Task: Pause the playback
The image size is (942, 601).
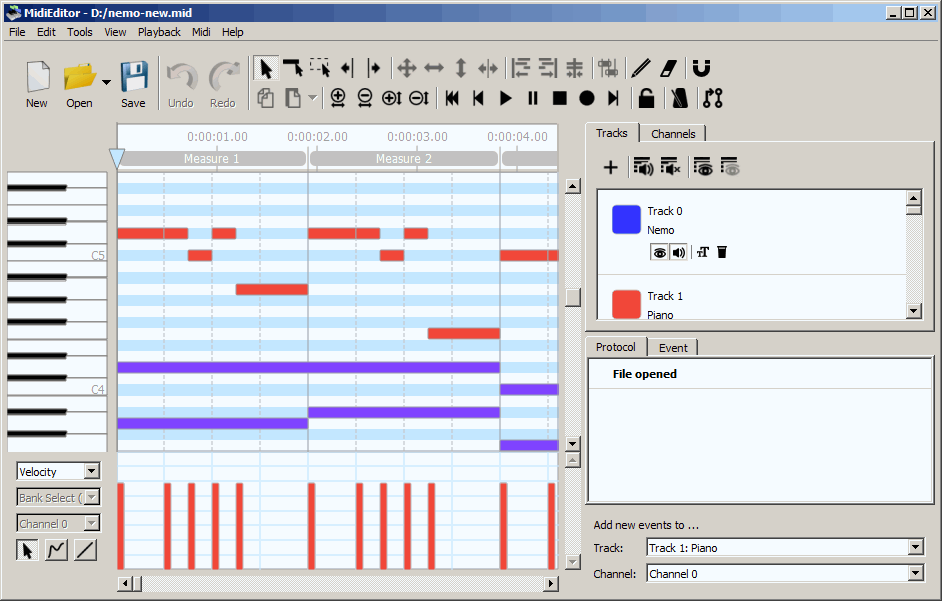Action: pyautogui.click(x=533, y=98)
